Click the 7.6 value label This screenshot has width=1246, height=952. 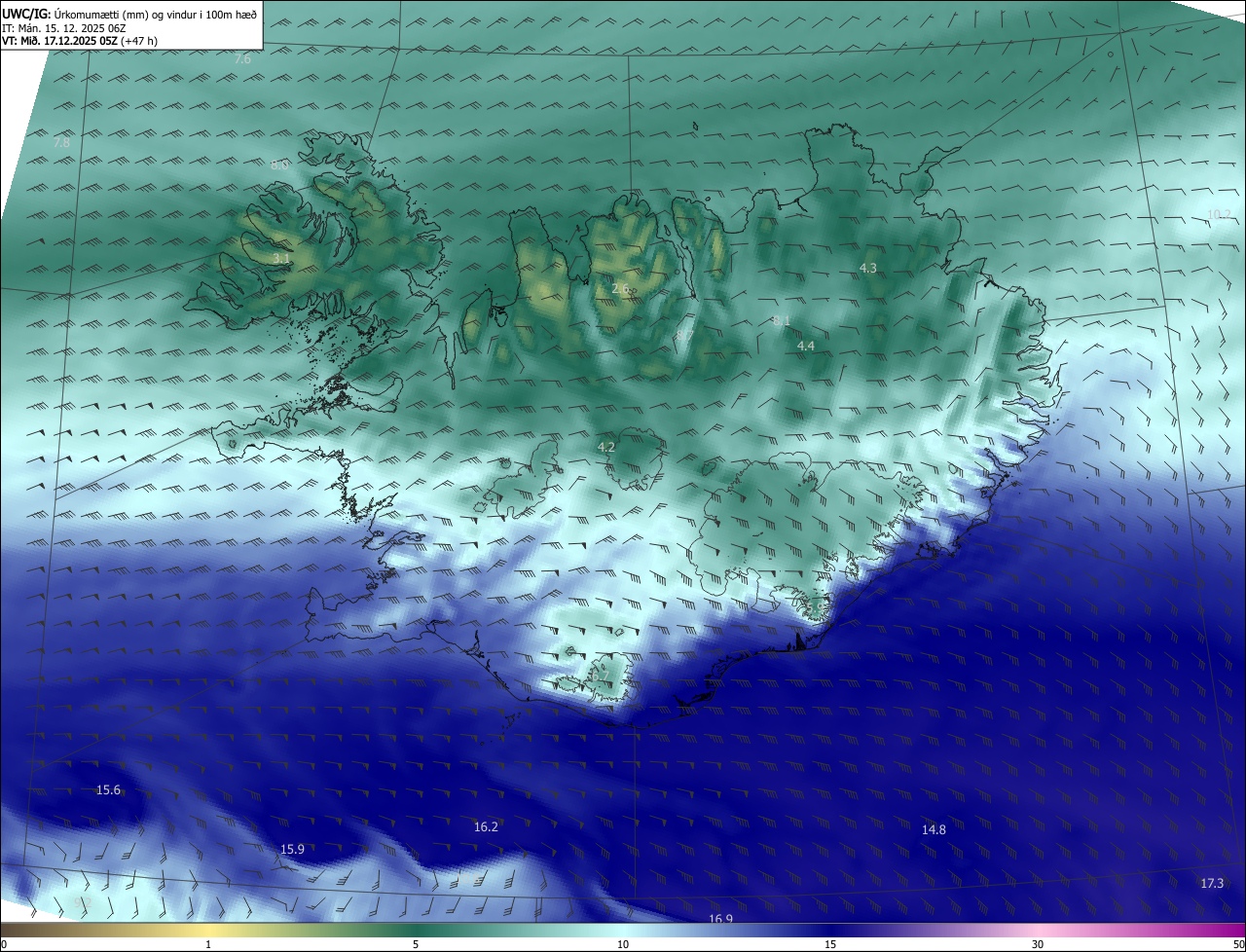point(242,59)
